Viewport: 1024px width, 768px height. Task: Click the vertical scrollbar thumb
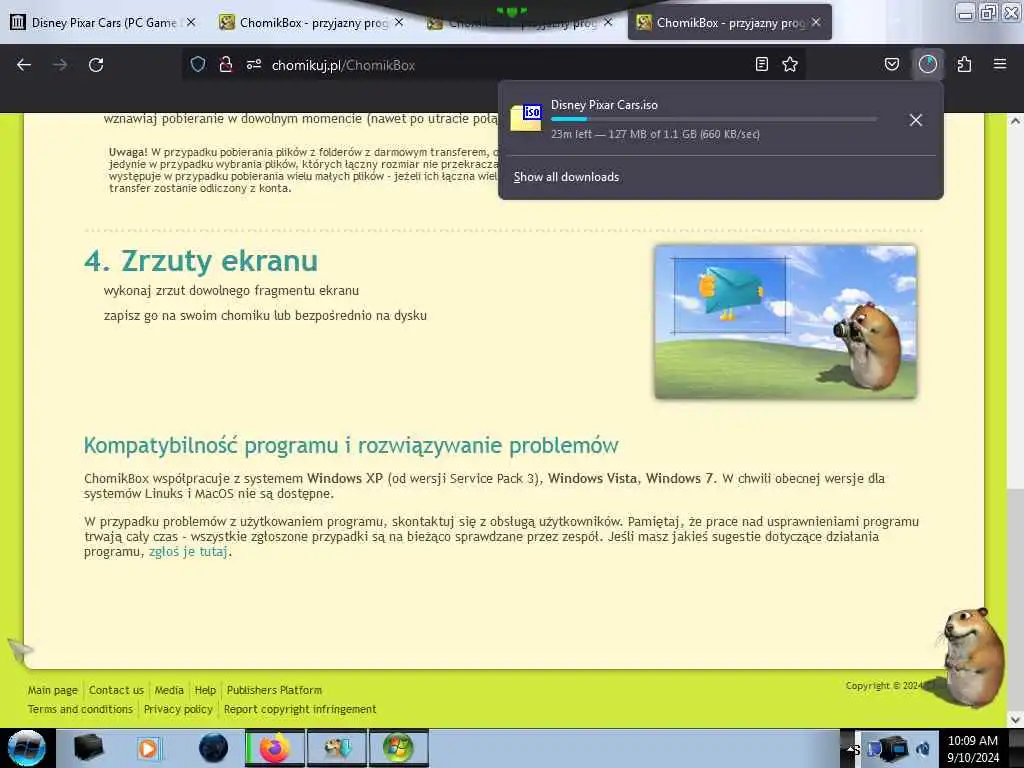[x=1015, y=599]
